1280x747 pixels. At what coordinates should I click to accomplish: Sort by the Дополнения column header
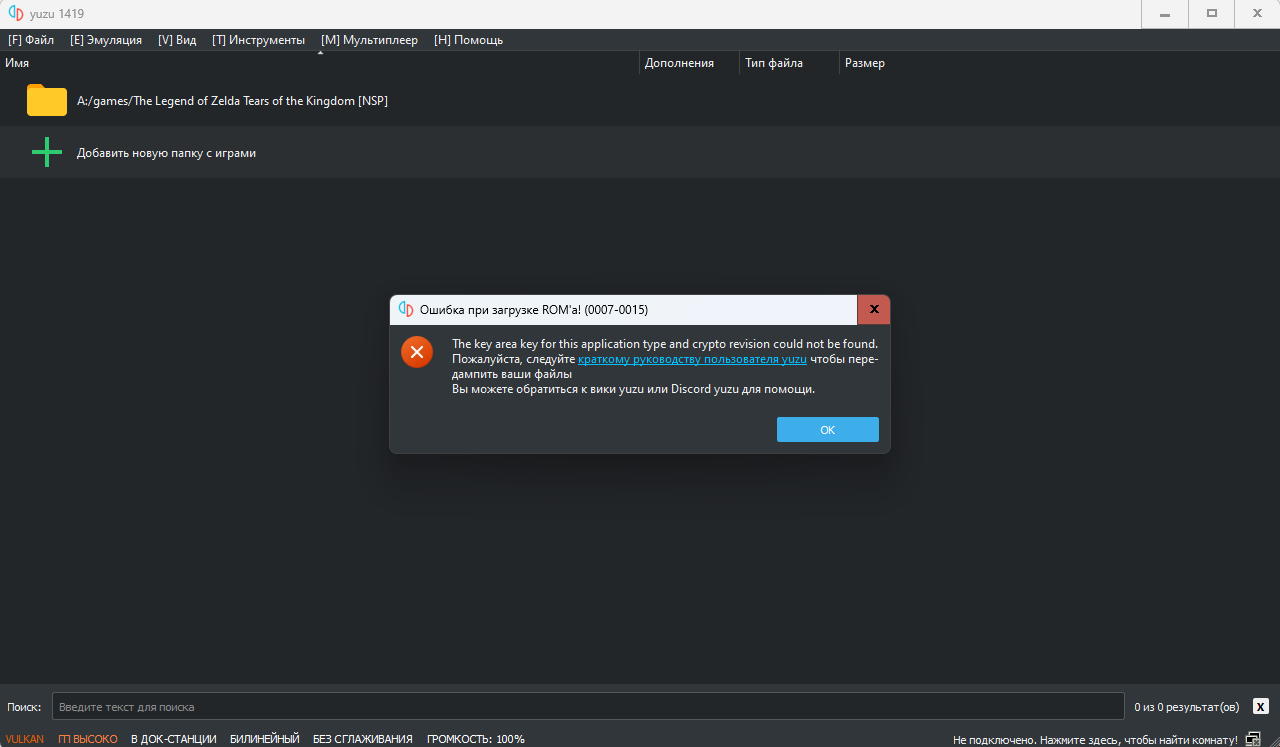[690, 63]
